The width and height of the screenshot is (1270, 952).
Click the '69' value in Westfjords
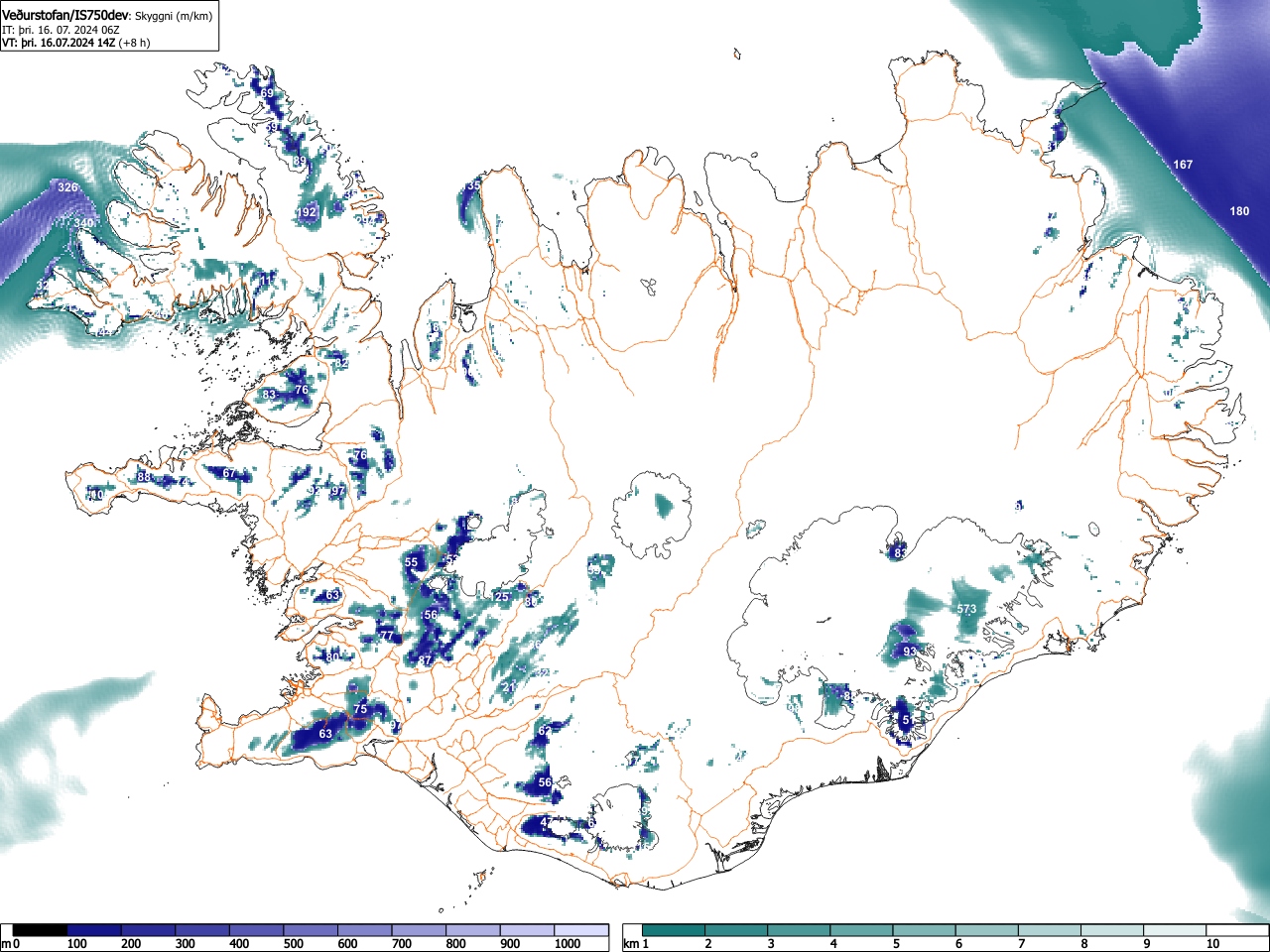coord(267,93)
